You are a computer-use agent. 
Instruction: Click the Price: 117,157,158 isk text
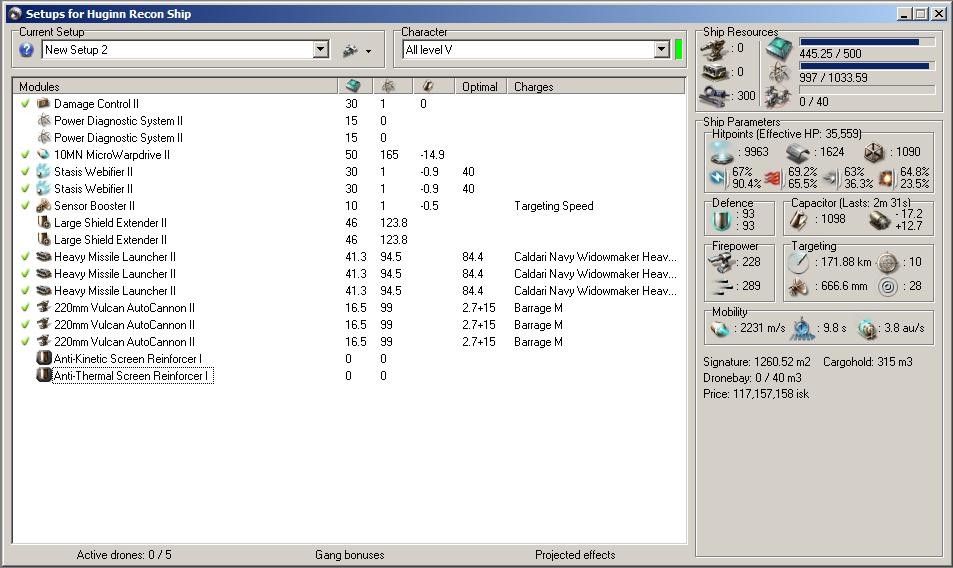(756, 394)
